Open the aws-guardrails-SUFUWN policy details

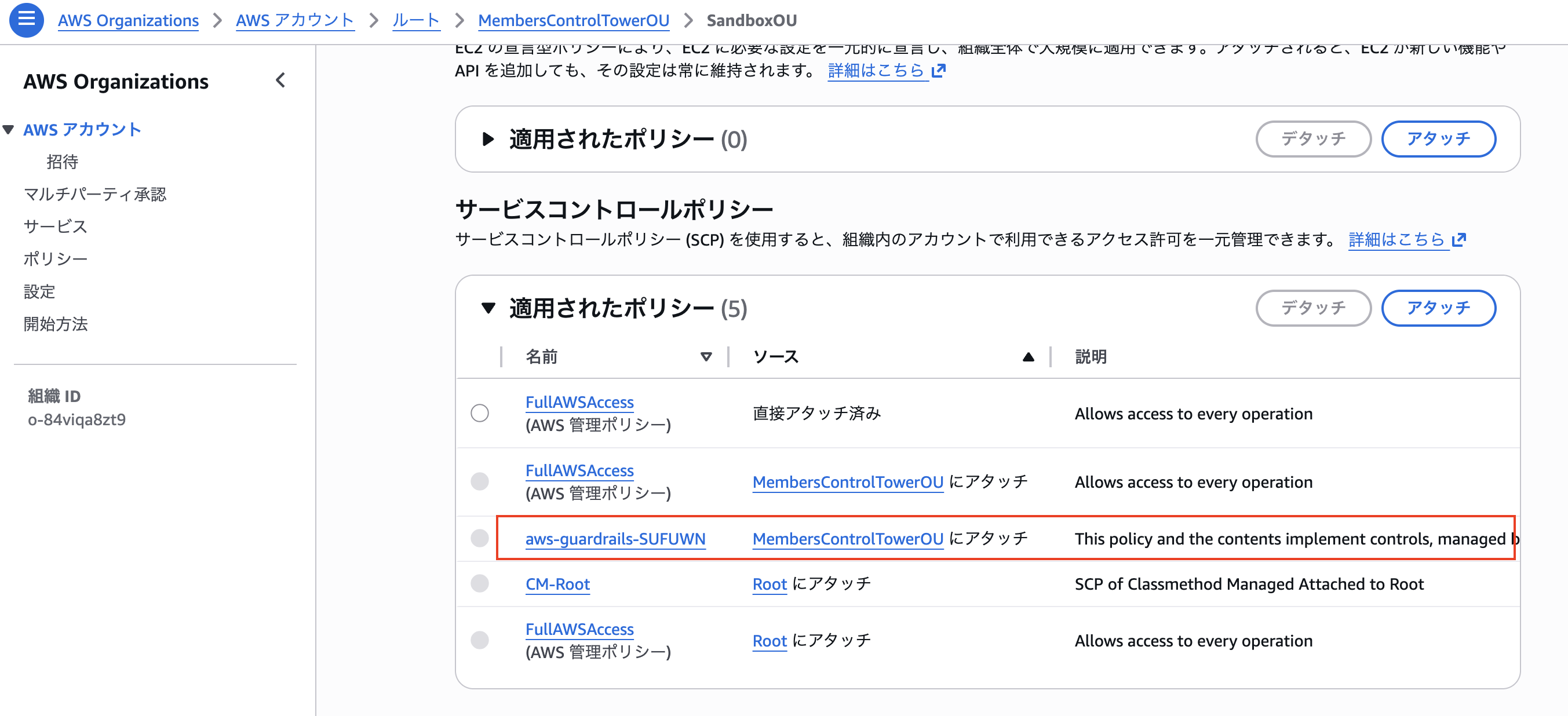[615, 538]
